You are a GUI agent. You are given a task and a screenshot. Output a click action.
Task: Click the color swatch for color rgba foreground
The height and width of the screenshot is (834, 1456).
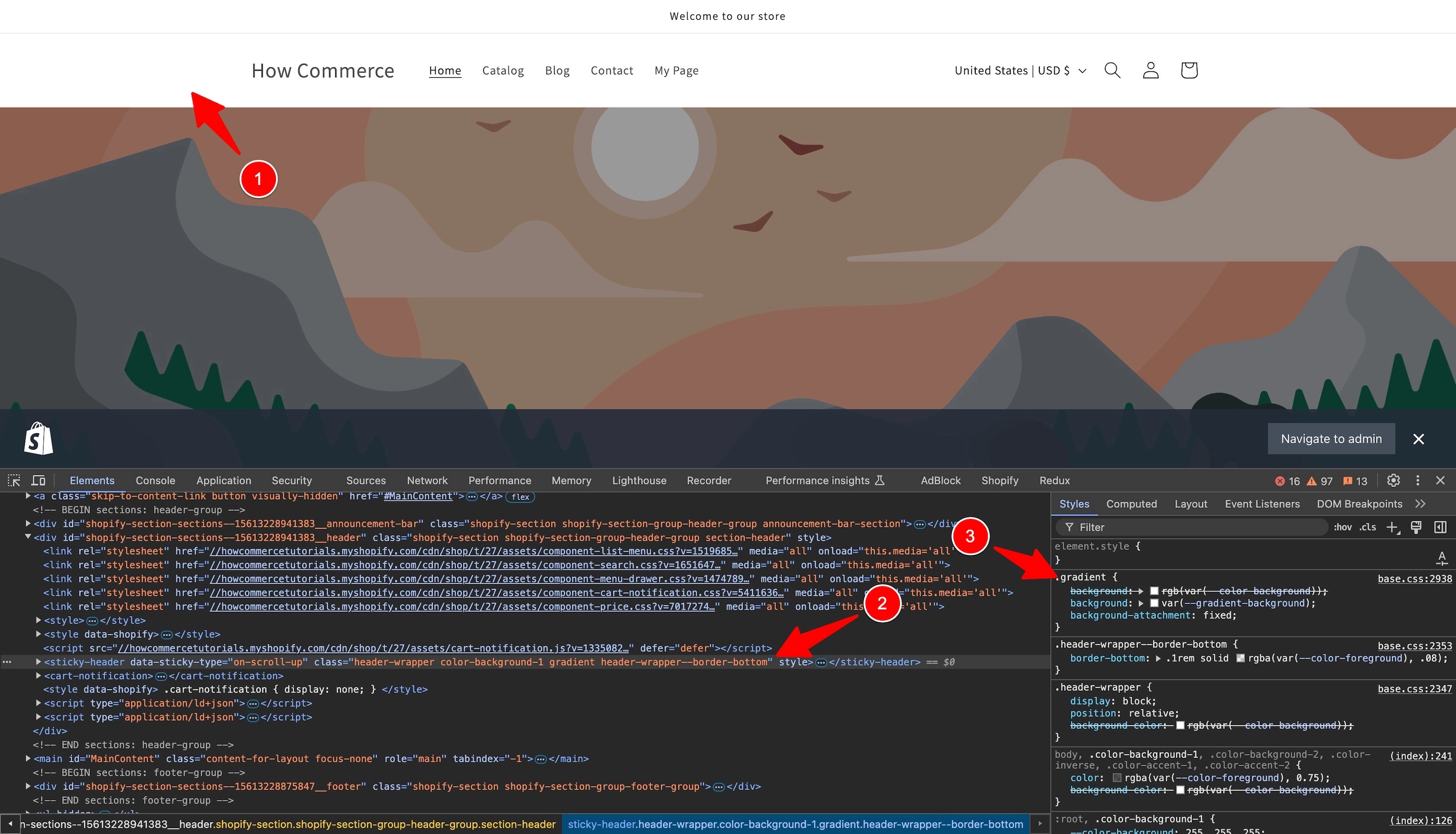point(1116,778)
